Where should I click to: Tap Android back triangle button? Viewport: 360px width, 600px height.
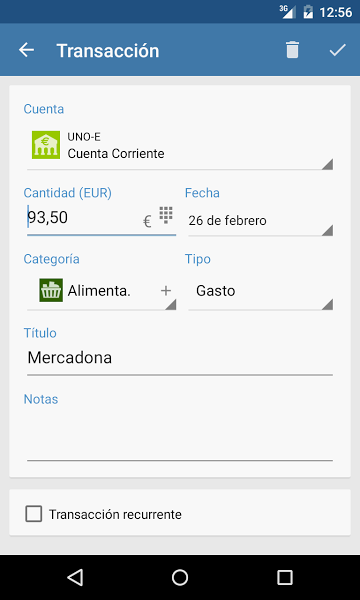coord(75,577)
